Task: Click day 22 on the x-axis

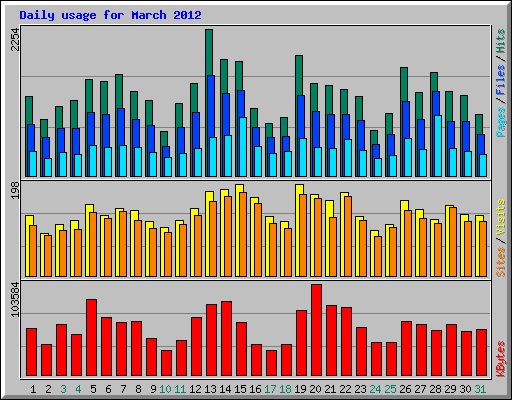Action: [x=345, y=389]
